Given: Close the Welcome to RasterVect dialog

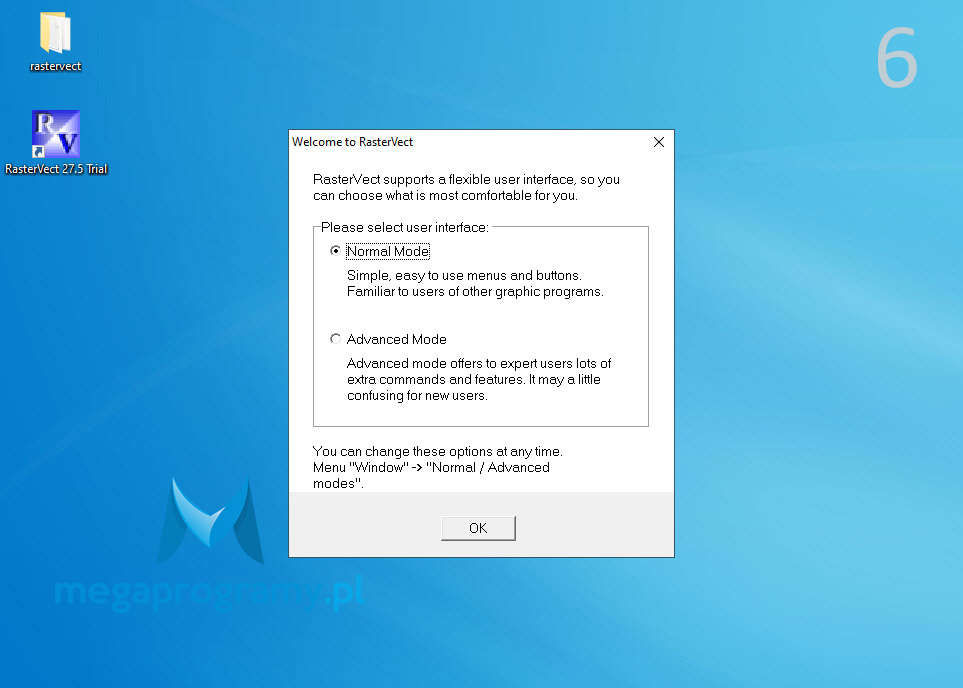Looking at the screenshot, I should 659,142.
